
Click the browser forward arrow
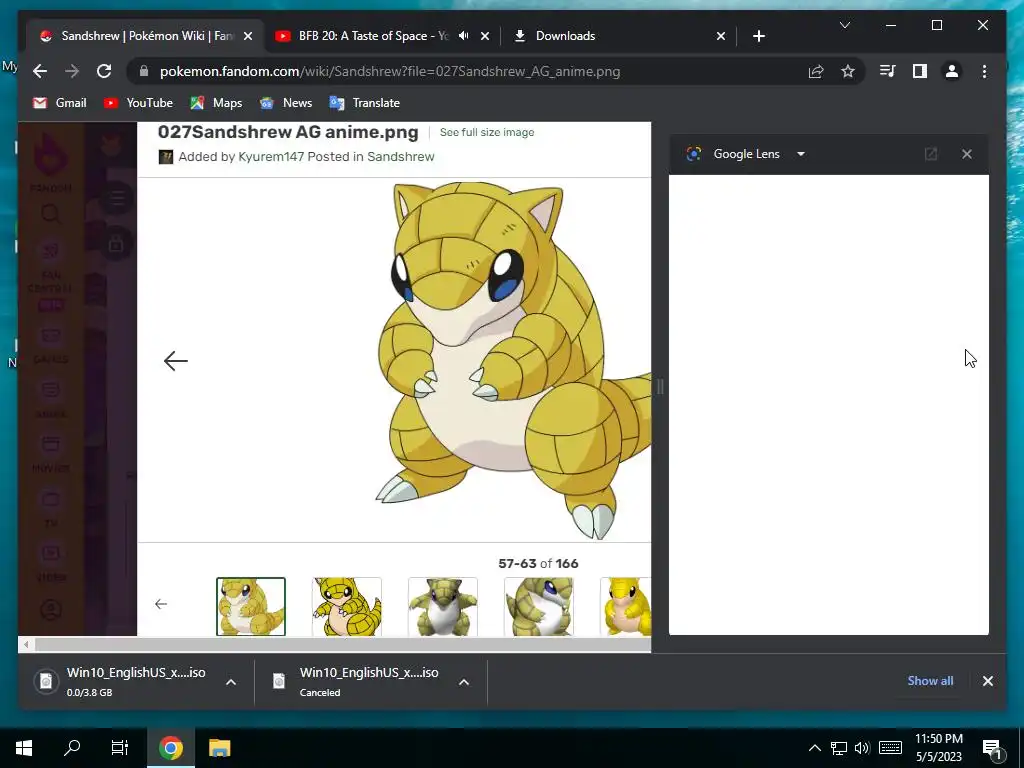click(72, 71)
